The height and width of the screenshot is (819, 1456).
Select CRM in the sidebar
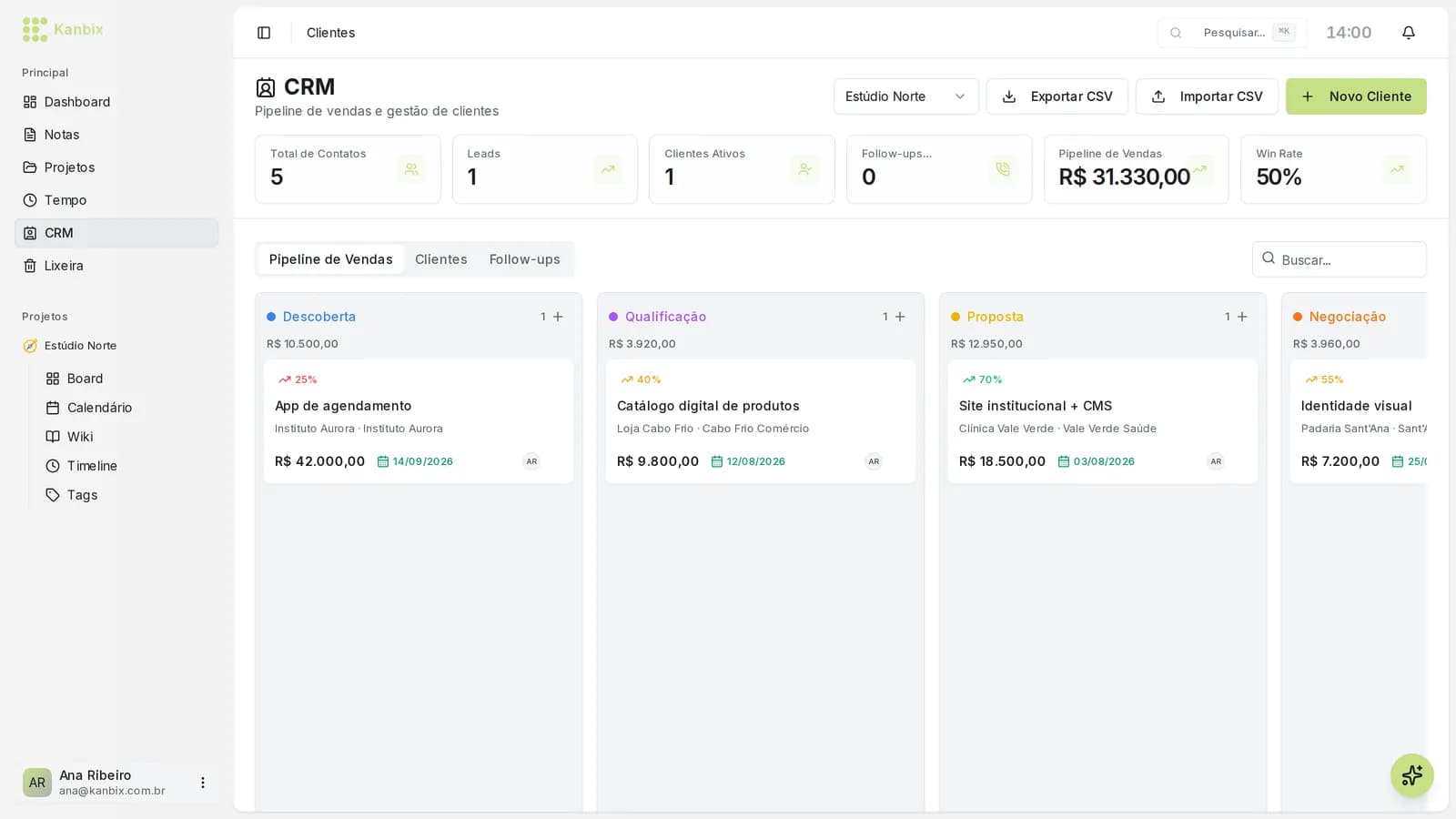[x=116, y=233]
